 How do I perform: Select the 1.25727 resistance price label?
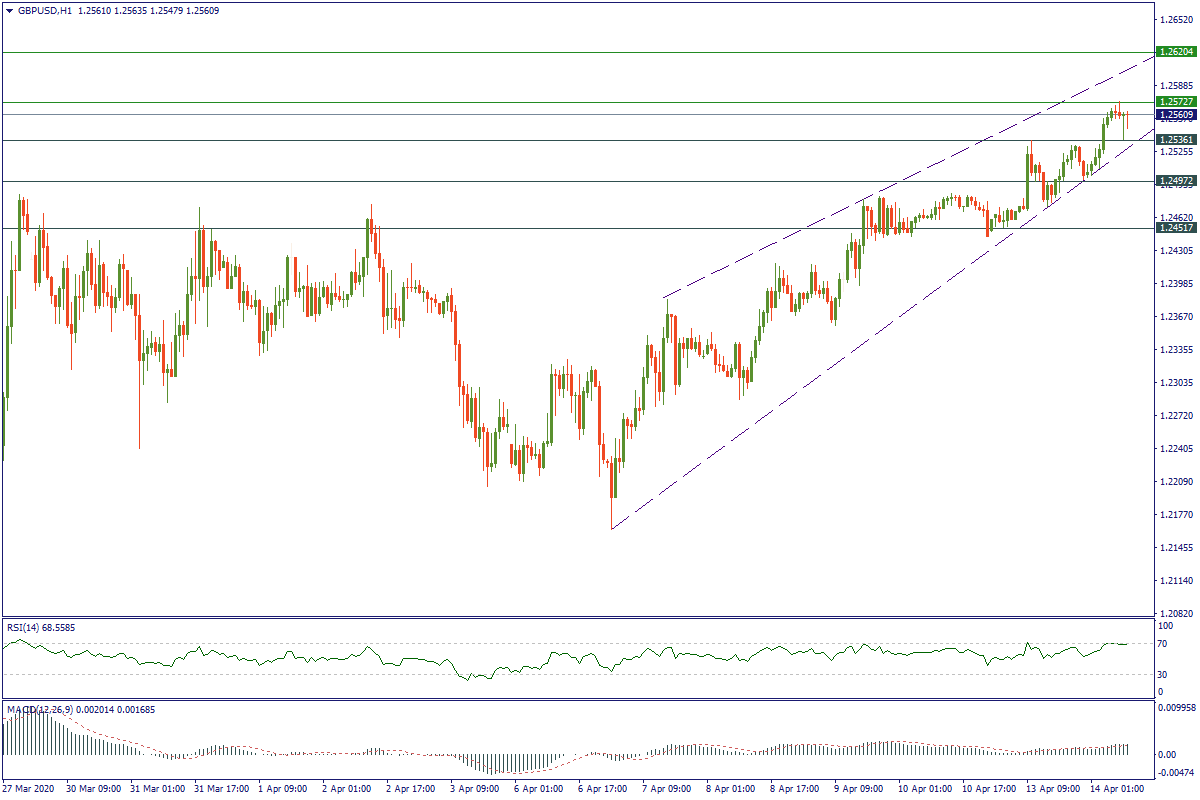tap(1176, 102)
